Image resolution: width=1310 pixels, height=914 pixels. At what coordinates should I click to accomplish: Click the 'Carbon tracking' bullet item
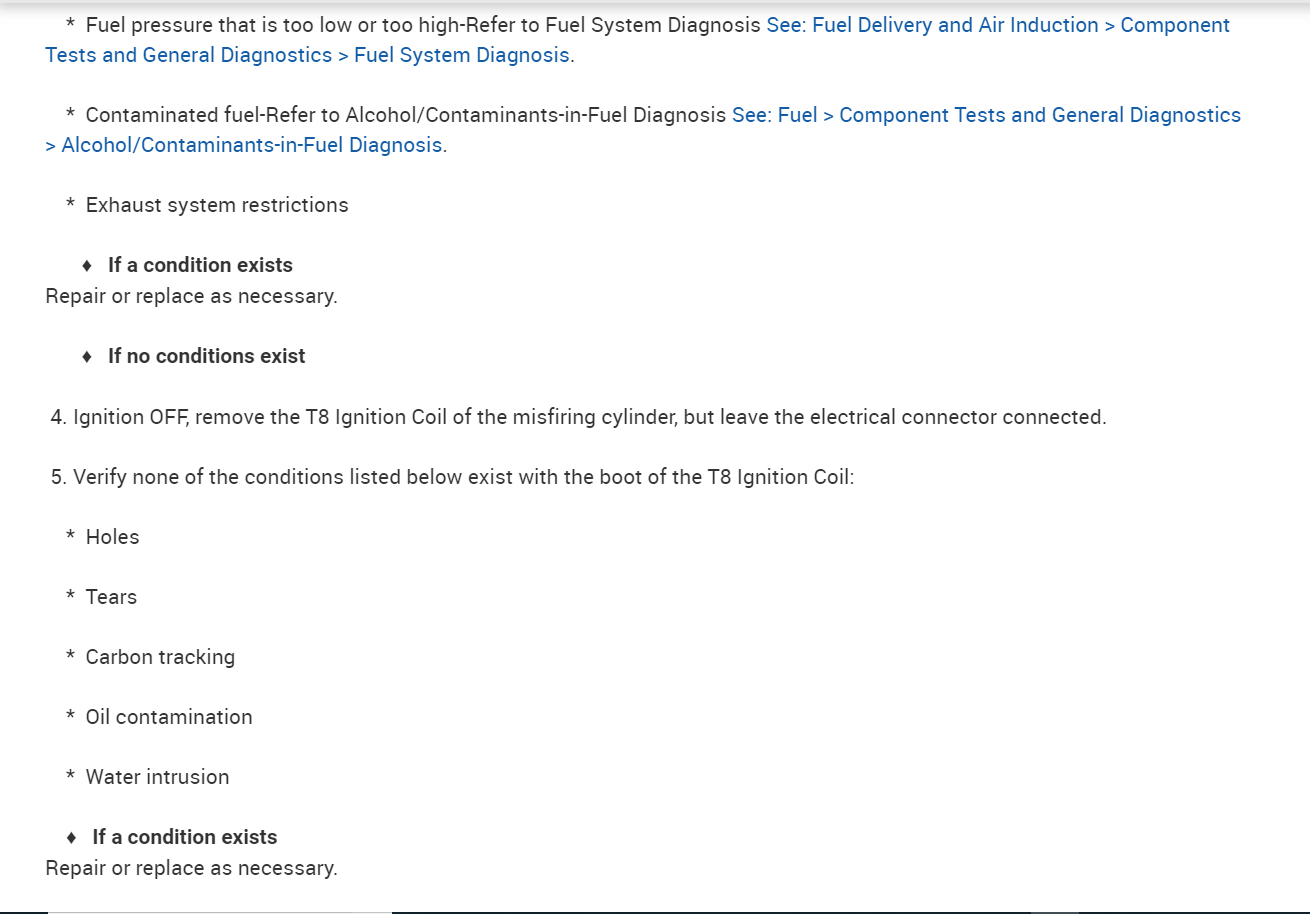pos(160,657)
